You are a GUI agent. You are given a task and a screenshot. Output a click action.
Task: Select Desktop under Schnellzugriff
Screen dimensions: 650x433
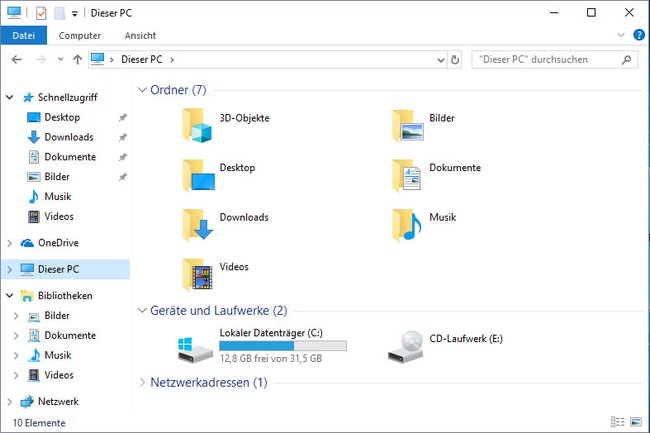(x=62, y=117)
